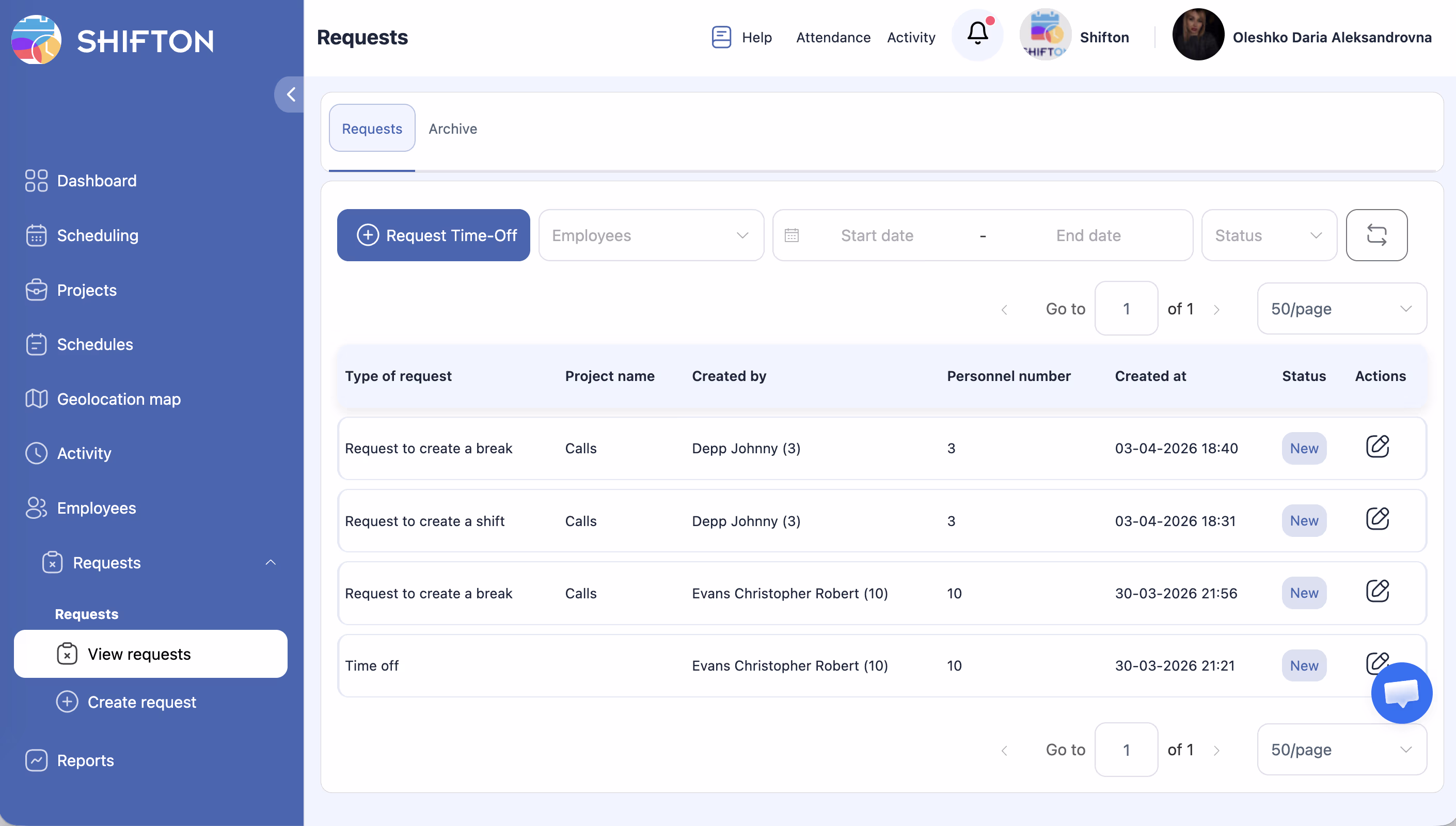
Task: Edit Evans Christopher Robert's 21:56 break request
Action: pos(1376,591)
